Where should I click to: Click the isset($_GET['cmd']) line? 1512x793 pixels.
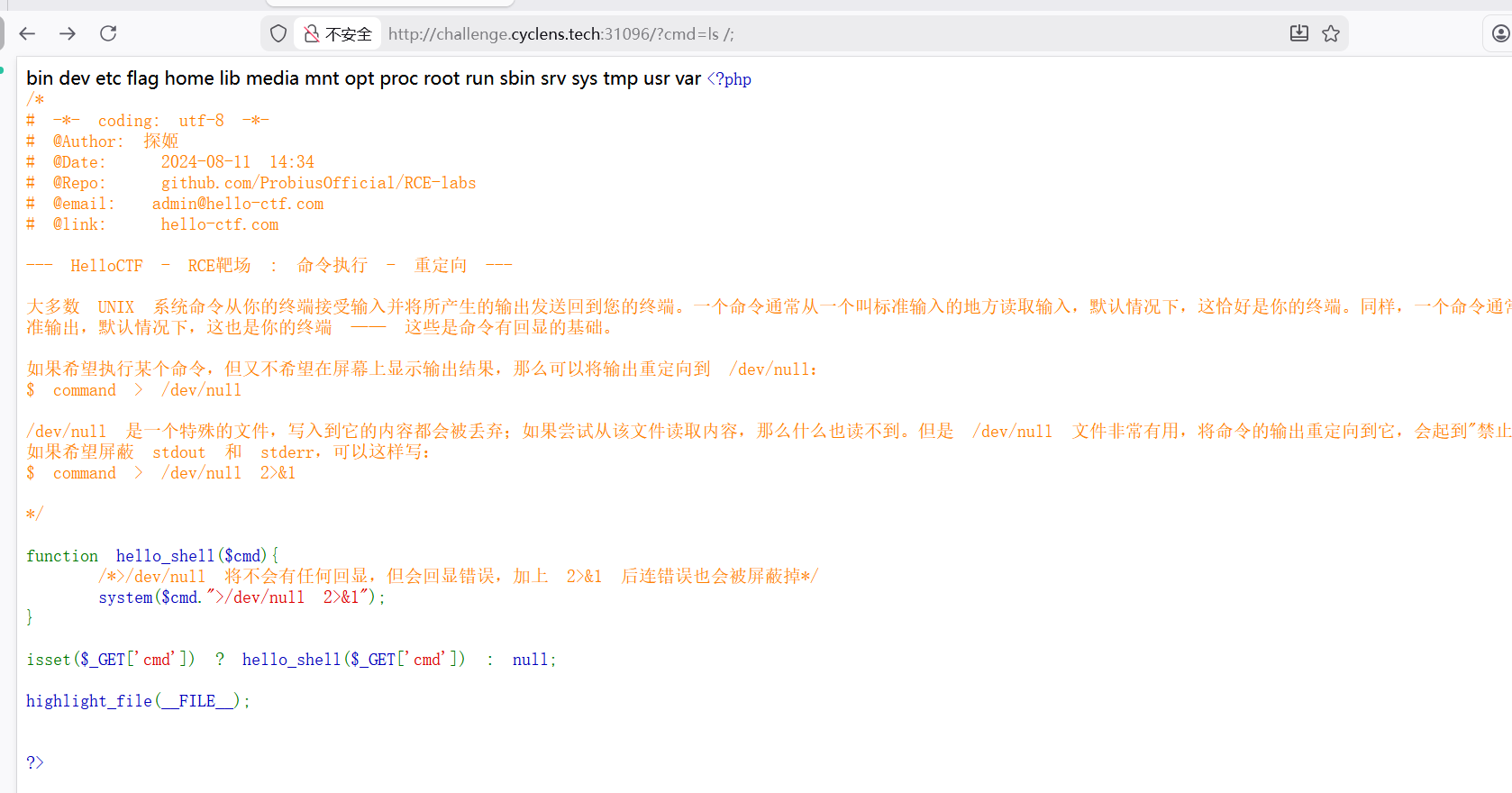291,660
